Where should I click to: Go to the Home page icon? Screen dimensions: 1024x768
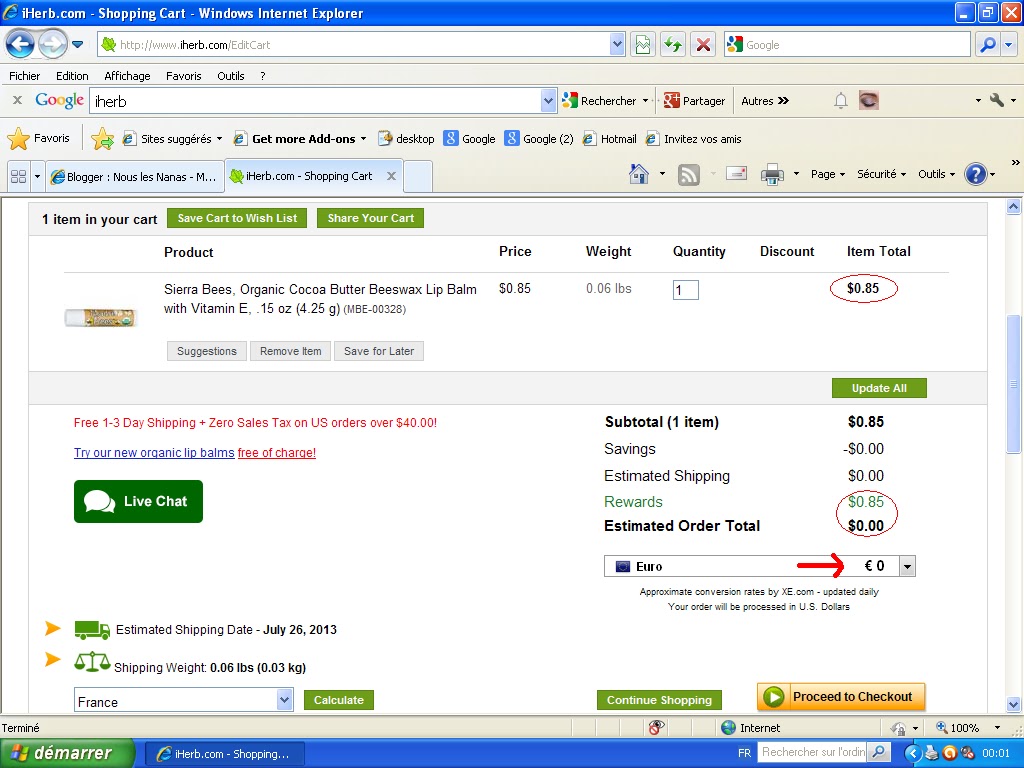[x=639, y=174]
